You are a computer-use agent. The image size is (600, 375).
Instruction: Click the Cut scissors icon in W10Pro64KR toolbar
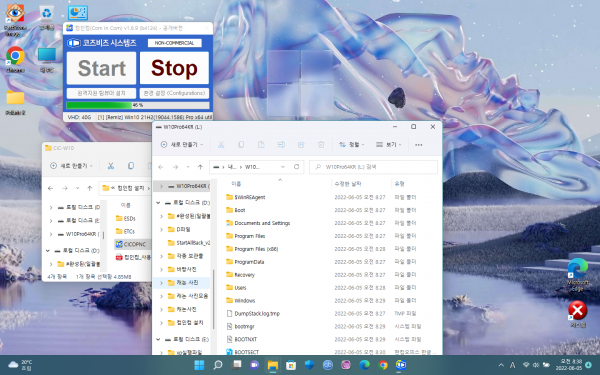click(x=221, y=145)
